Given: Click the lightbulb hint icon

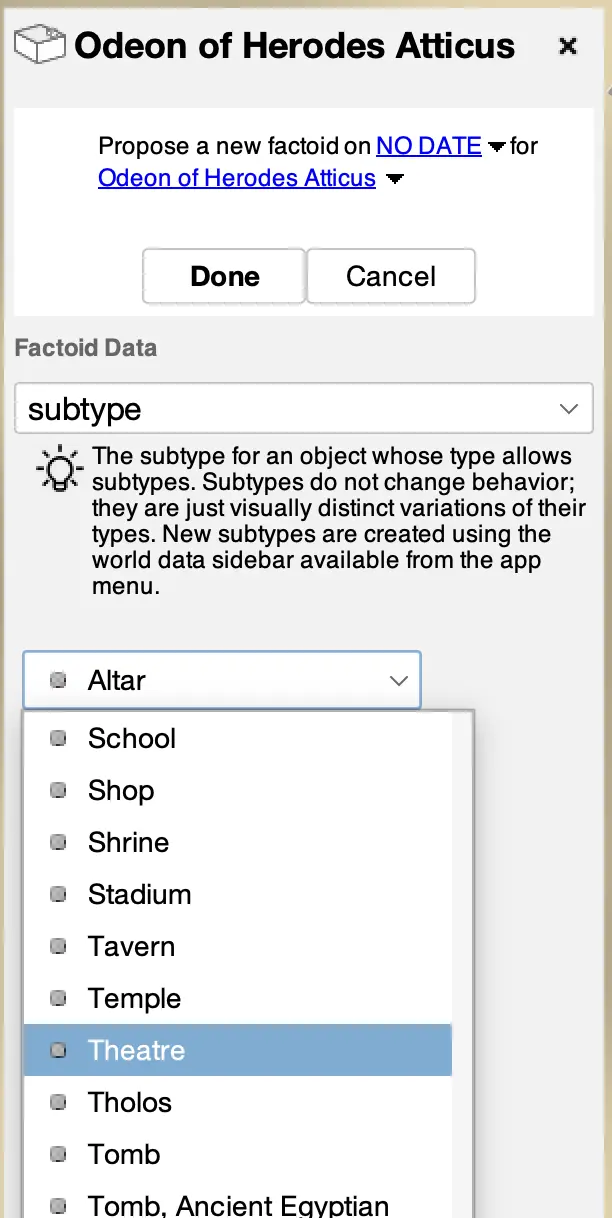Looking at the screenshot, I should click(x=59, y=469).
